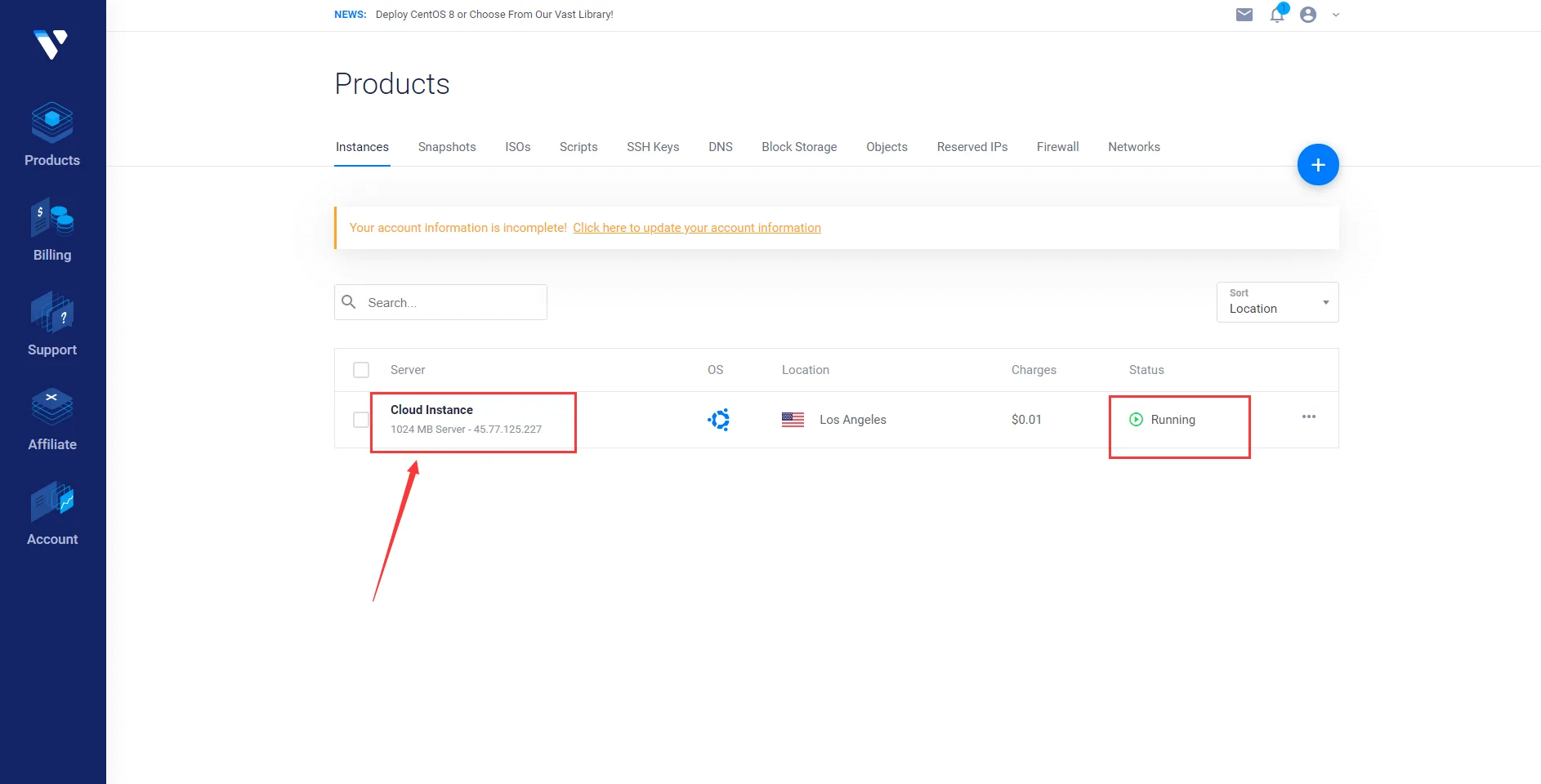Switch to the Block Storage tab
The height and width of the screenshot is (784, 1541).
click(x=799, y=147)
